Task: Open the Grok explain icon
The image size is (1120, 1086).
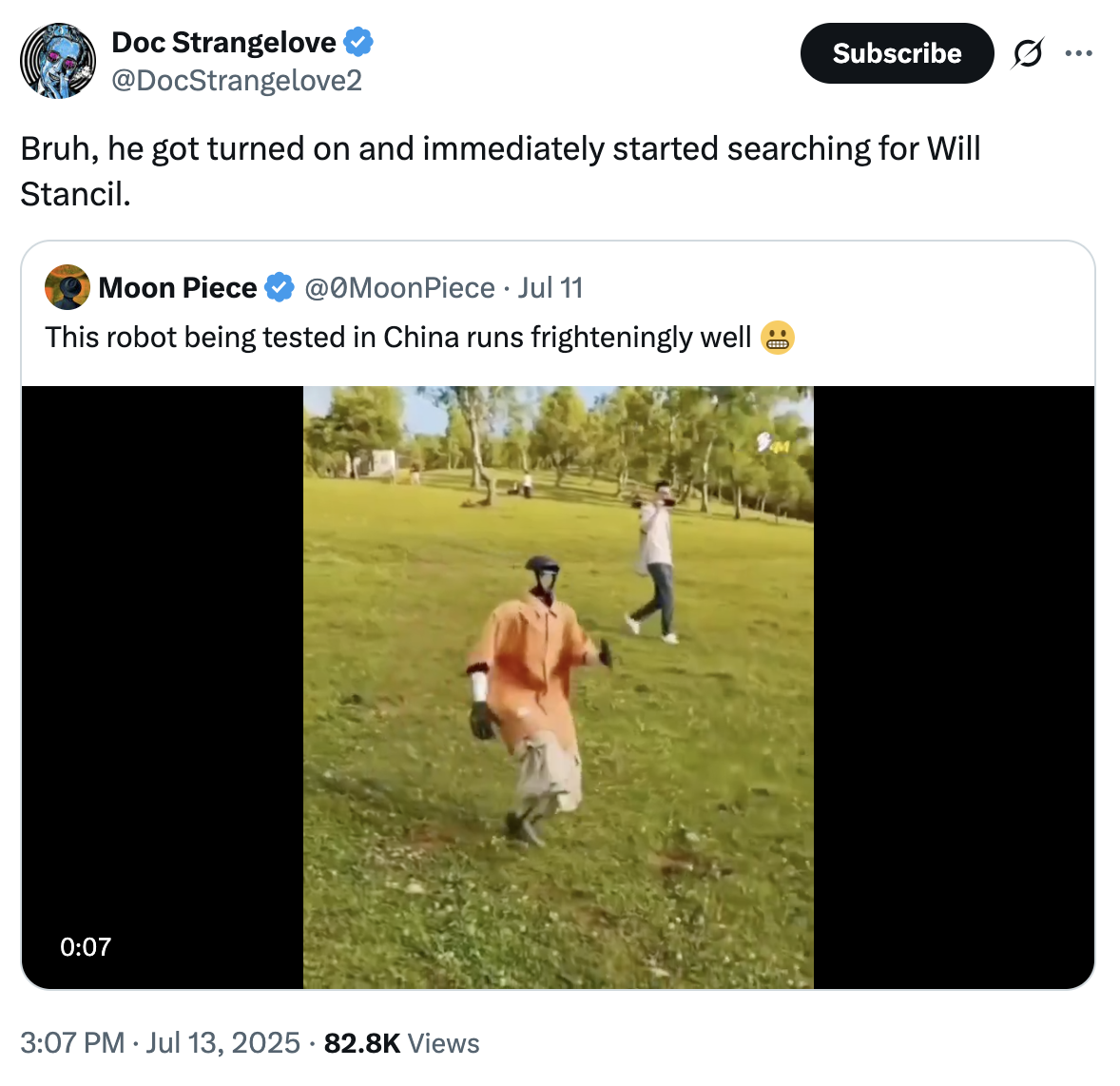Action: (x=1028, y=53)
